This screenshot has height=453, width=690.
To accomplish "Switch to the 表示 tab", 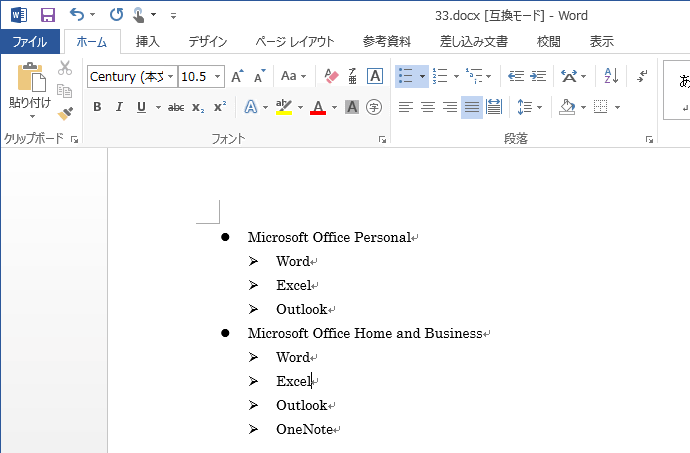I will (602, 42).
